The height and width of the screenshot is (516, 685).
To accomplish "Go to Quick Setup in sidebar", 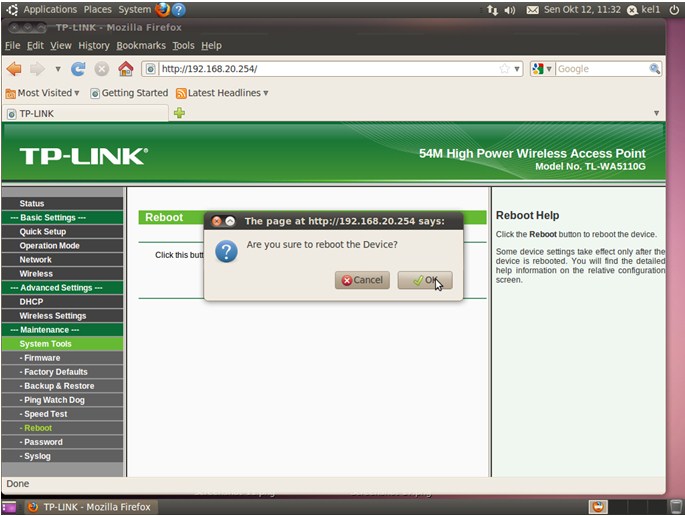I will pos(62,232).
